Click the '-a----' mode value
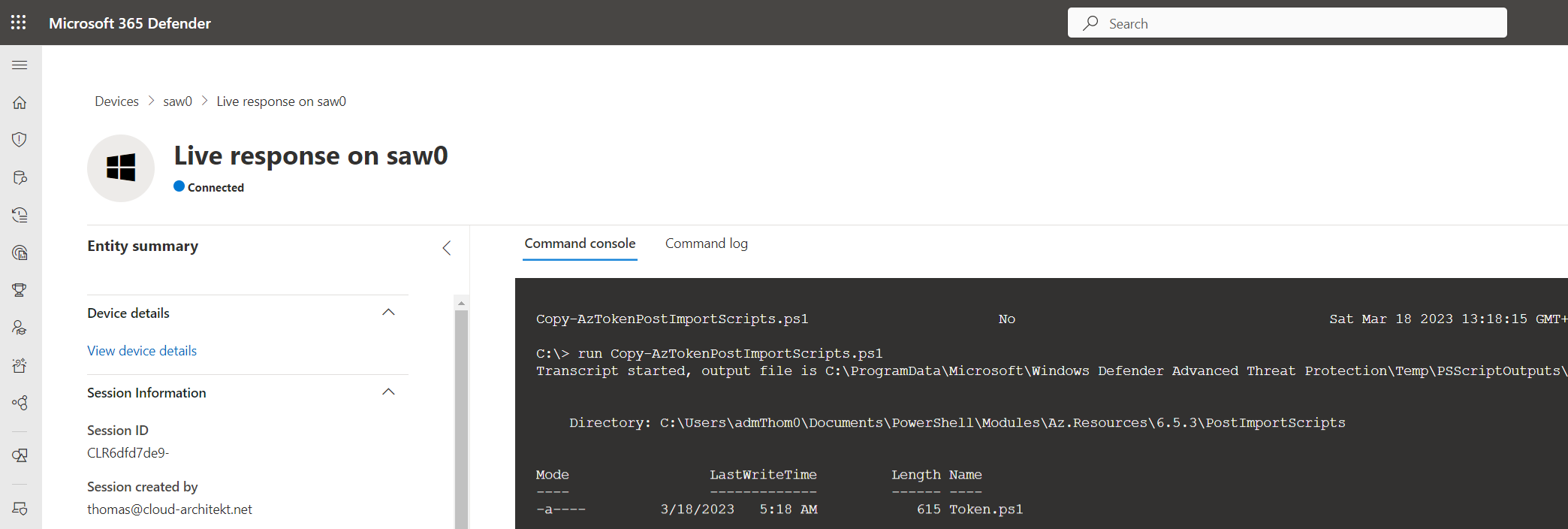 point(561,509)
